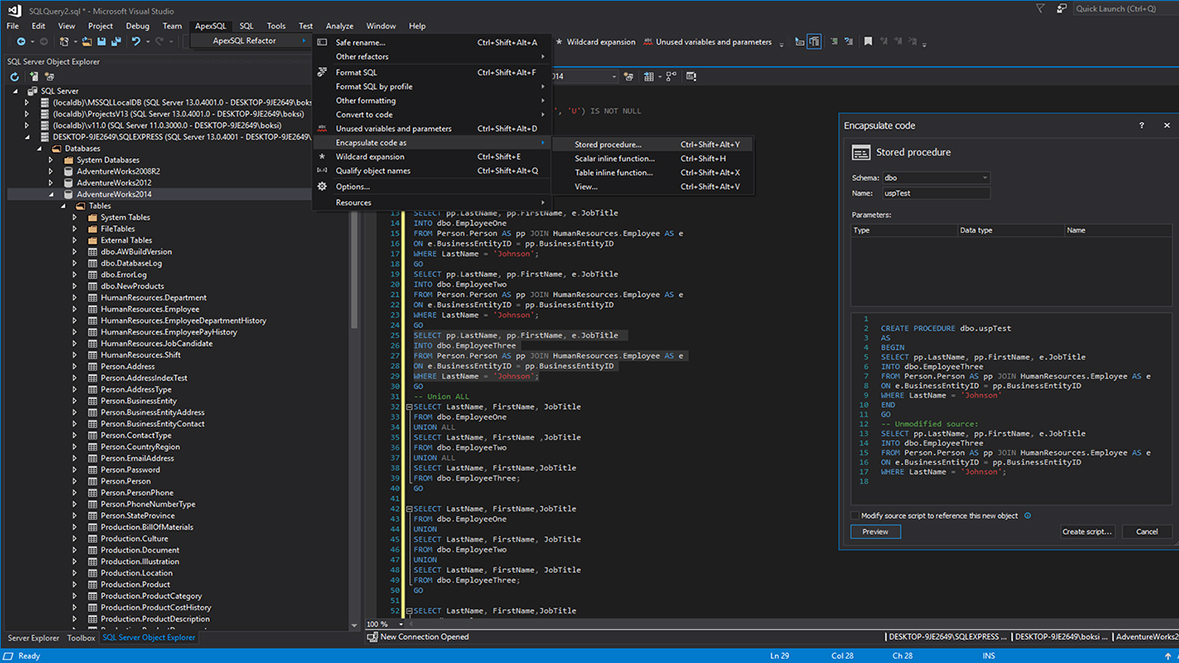
Task: Click the Save icon on the standard toolbar
Action: click(x=99, y=43)
